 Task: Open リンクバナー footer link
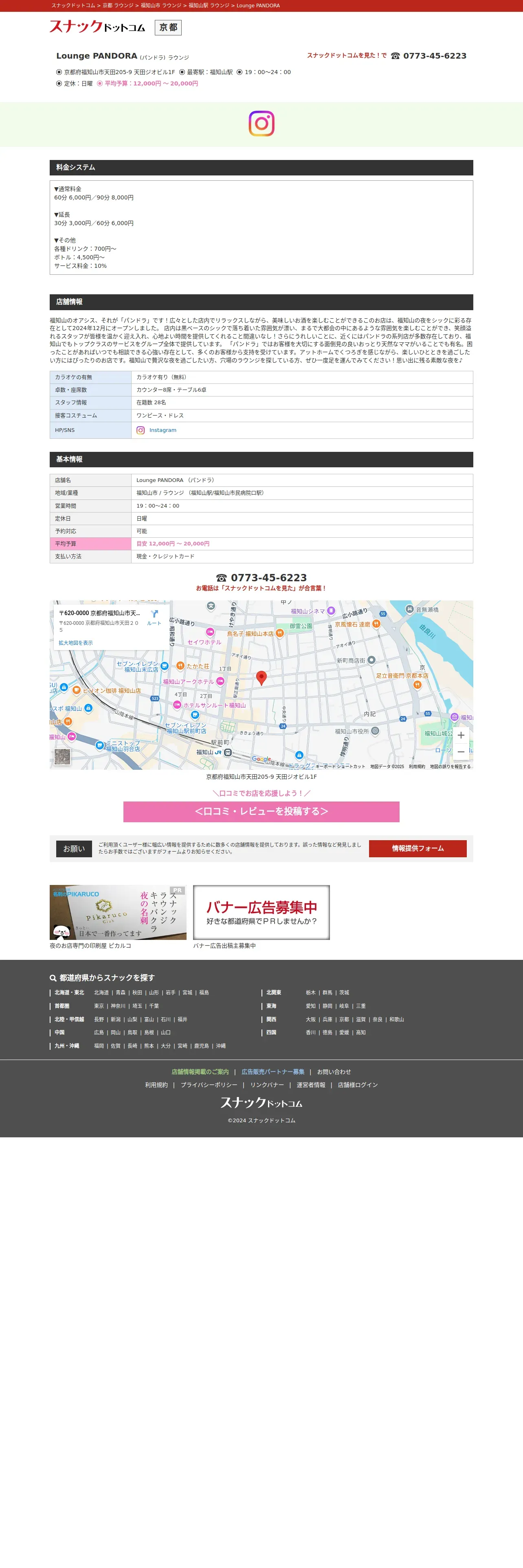[267, 1085]
